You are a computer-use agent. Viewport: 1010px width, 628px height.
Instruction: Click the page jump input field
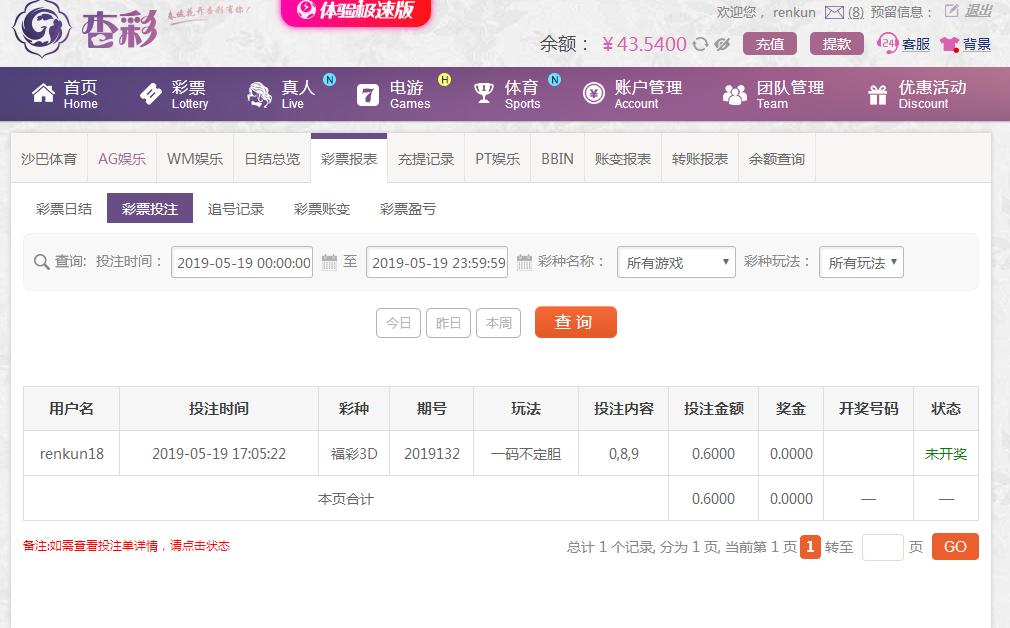(x=882, y=547)
